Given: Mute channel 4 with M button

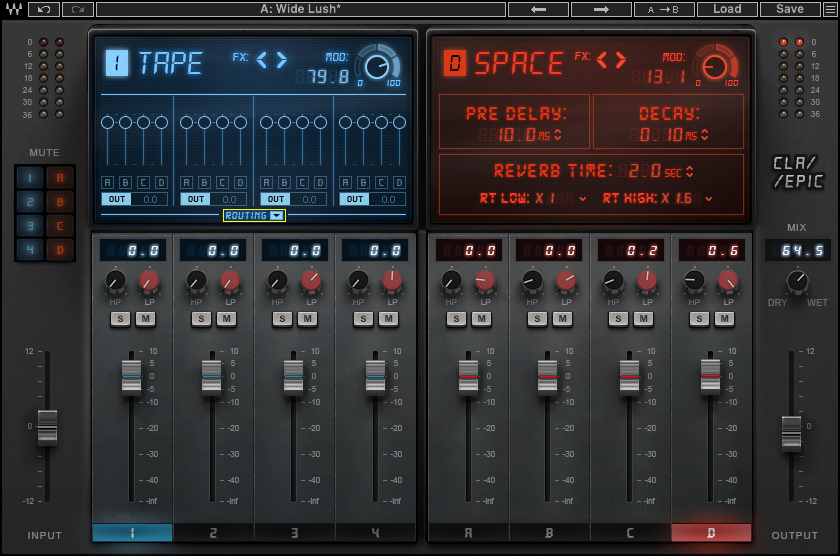Looking at the screenshot, I should click(x=389, y=319).
